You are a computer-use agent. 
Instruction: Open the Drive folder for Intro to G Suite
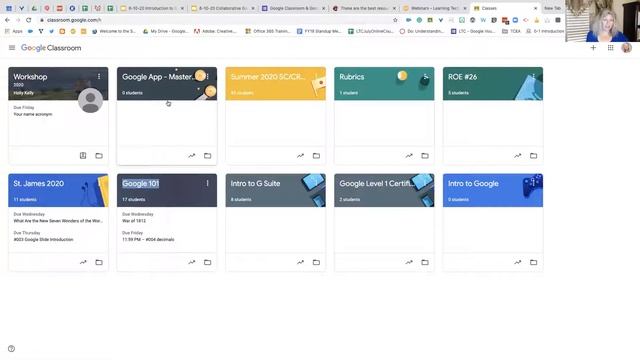tap(316, 262)
